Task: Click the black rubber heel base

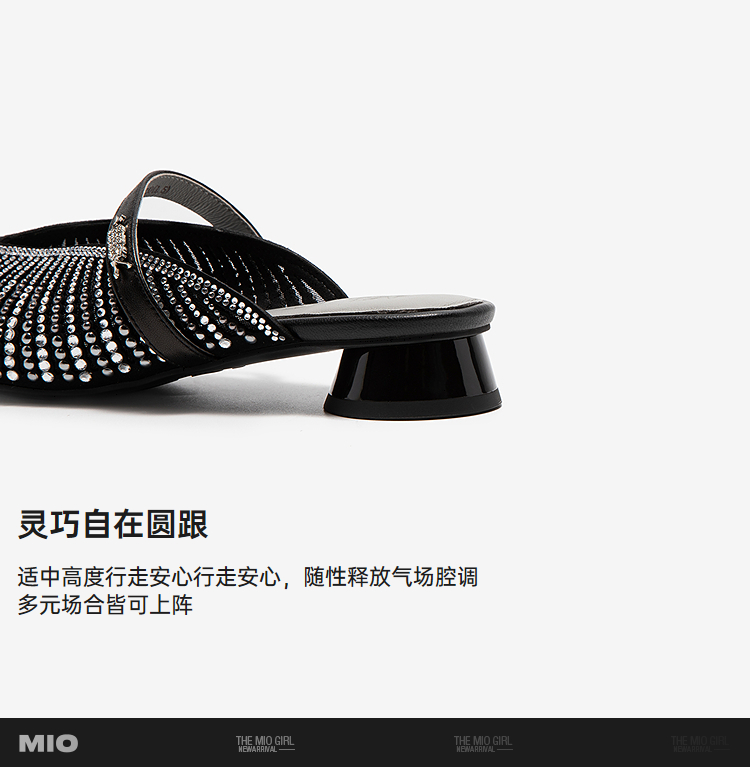Action: (x=412, y=405)
